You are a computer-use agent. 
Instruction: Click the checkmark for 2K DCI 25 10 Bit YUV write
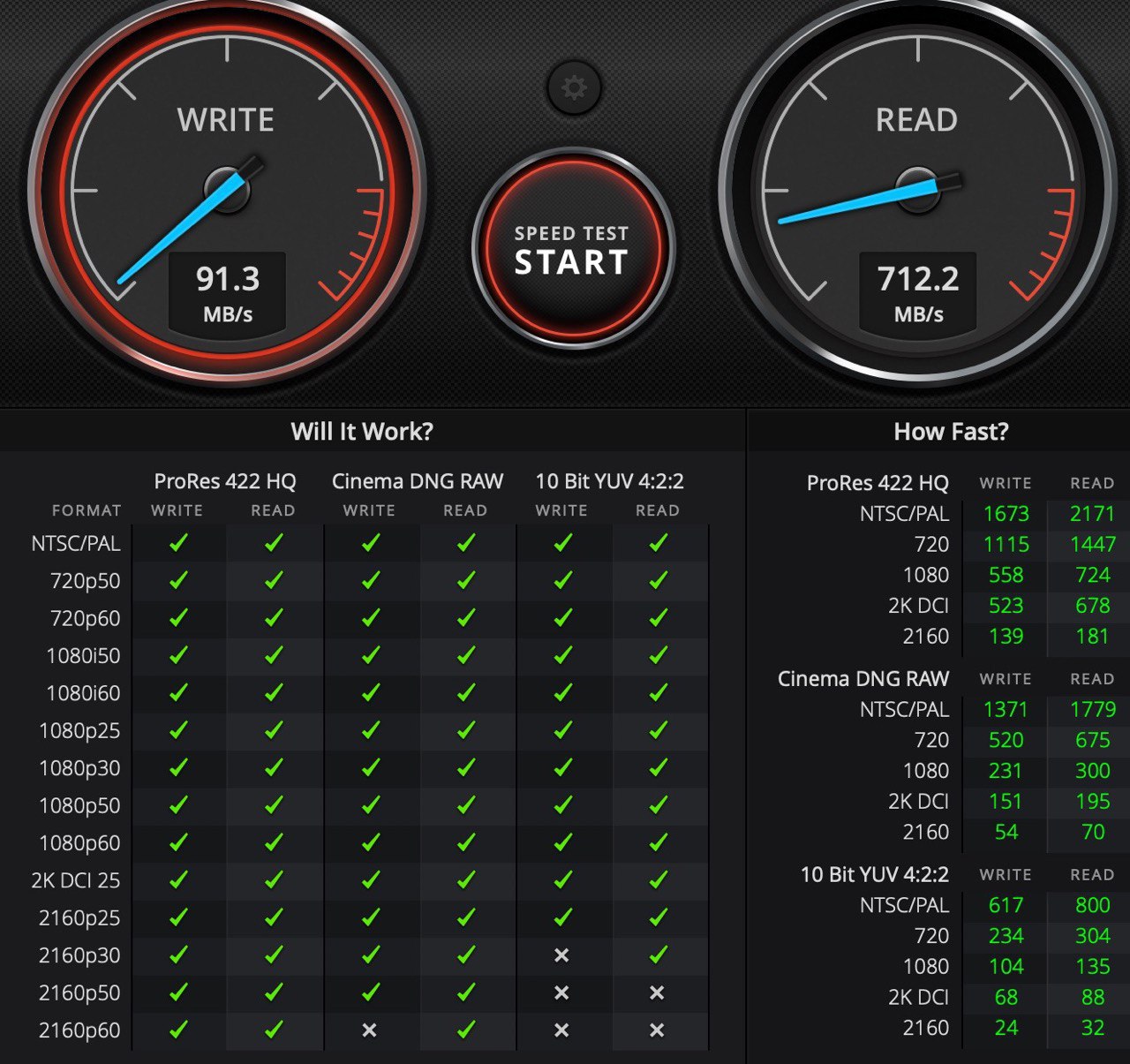pos(562,879)
